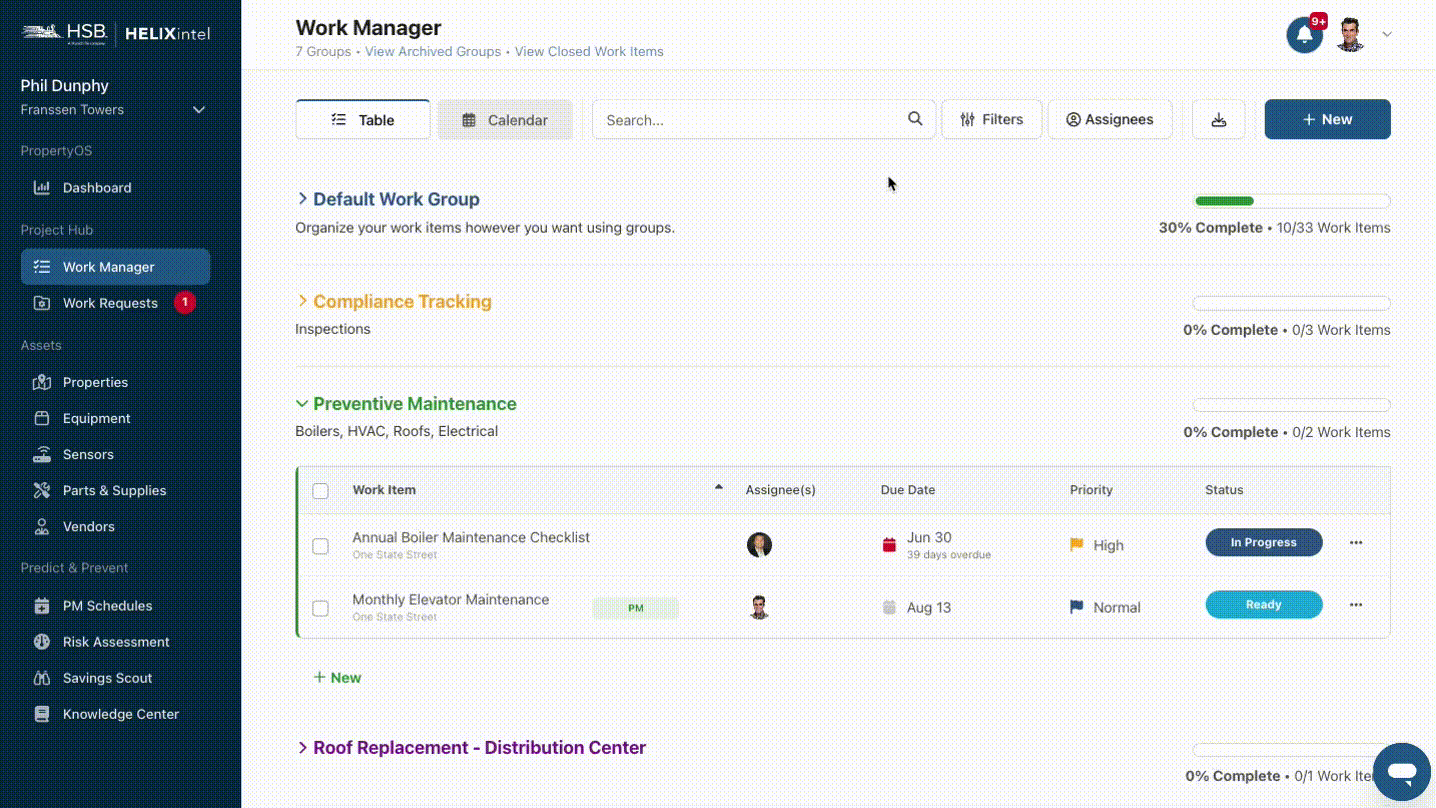This screenshot has width=1436, height=808.
Task: Sort by the Work Item column arrow
Action: [718, 487]
